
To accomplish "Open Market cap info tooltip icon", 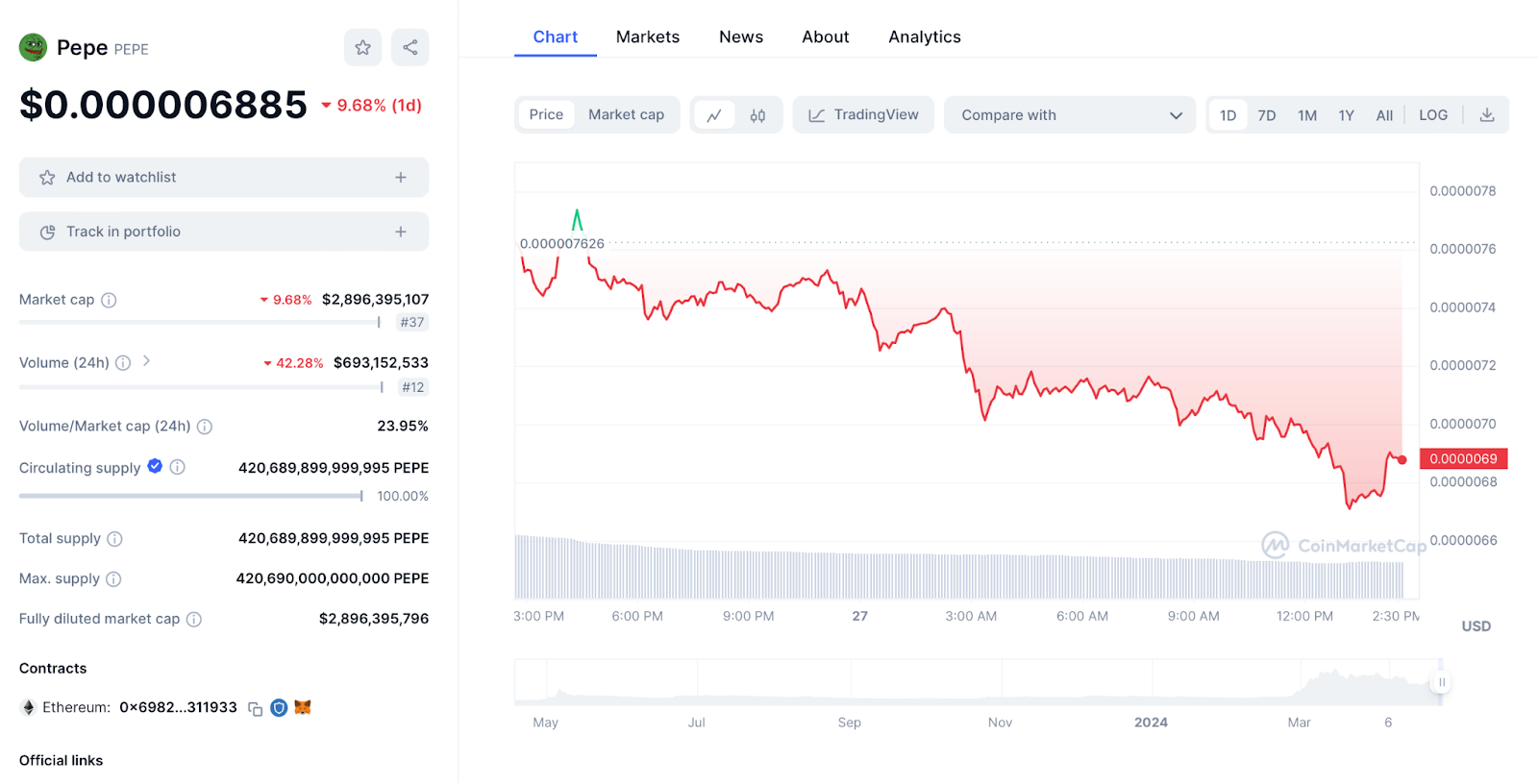I will tap(109, 300).
